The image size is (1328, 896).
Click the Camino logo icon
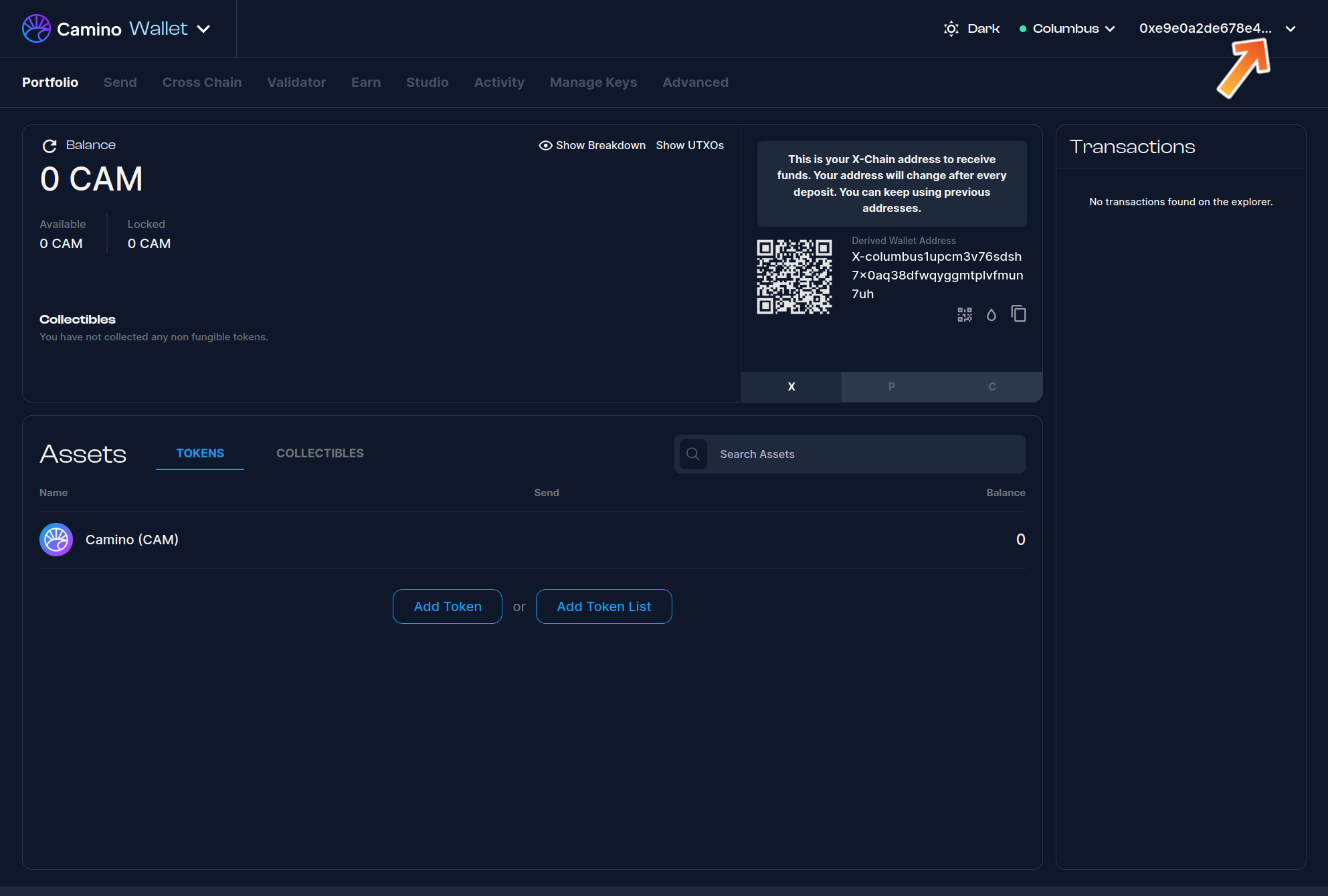pyautogui.click(x=36, y=29)
